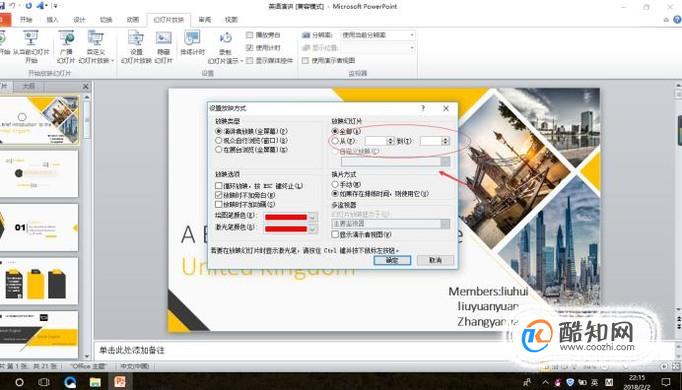Image resolution: width=682 pixels, height=390 pixels.
Task: Open the Home ribbon tab
Action: tap(26, 20)
